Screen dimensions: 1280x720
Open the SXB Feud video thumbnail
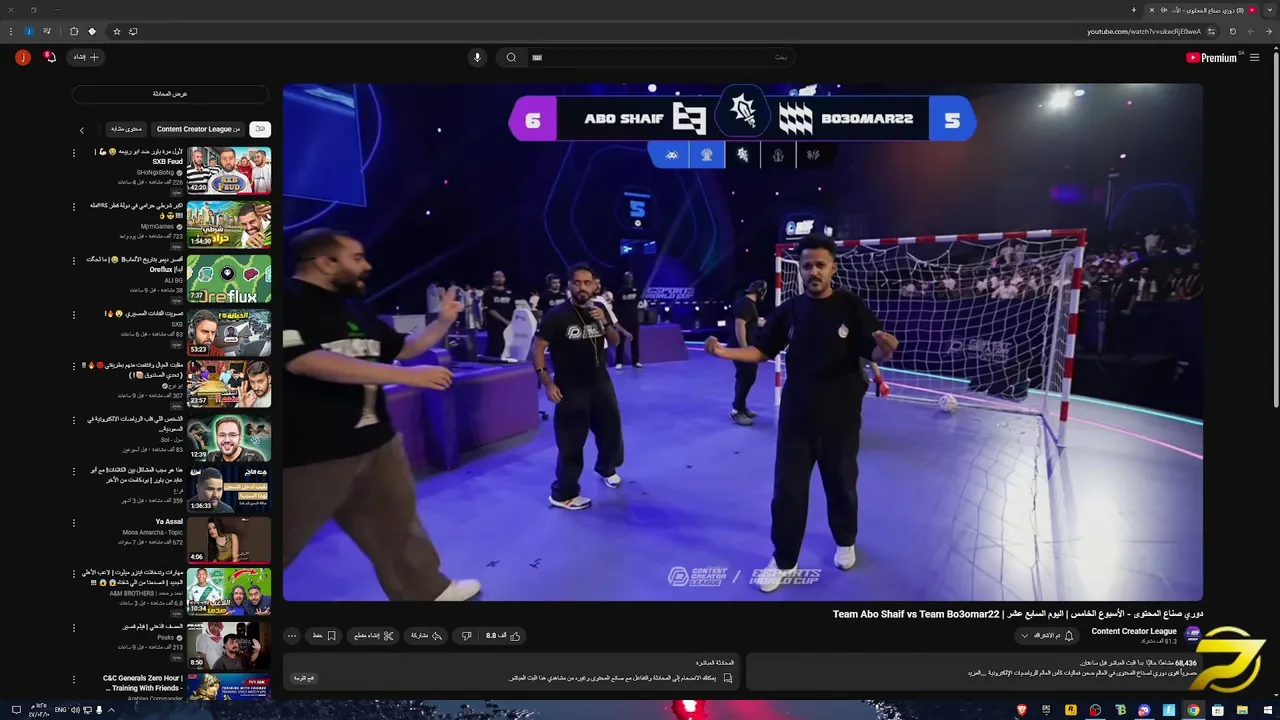229,170
